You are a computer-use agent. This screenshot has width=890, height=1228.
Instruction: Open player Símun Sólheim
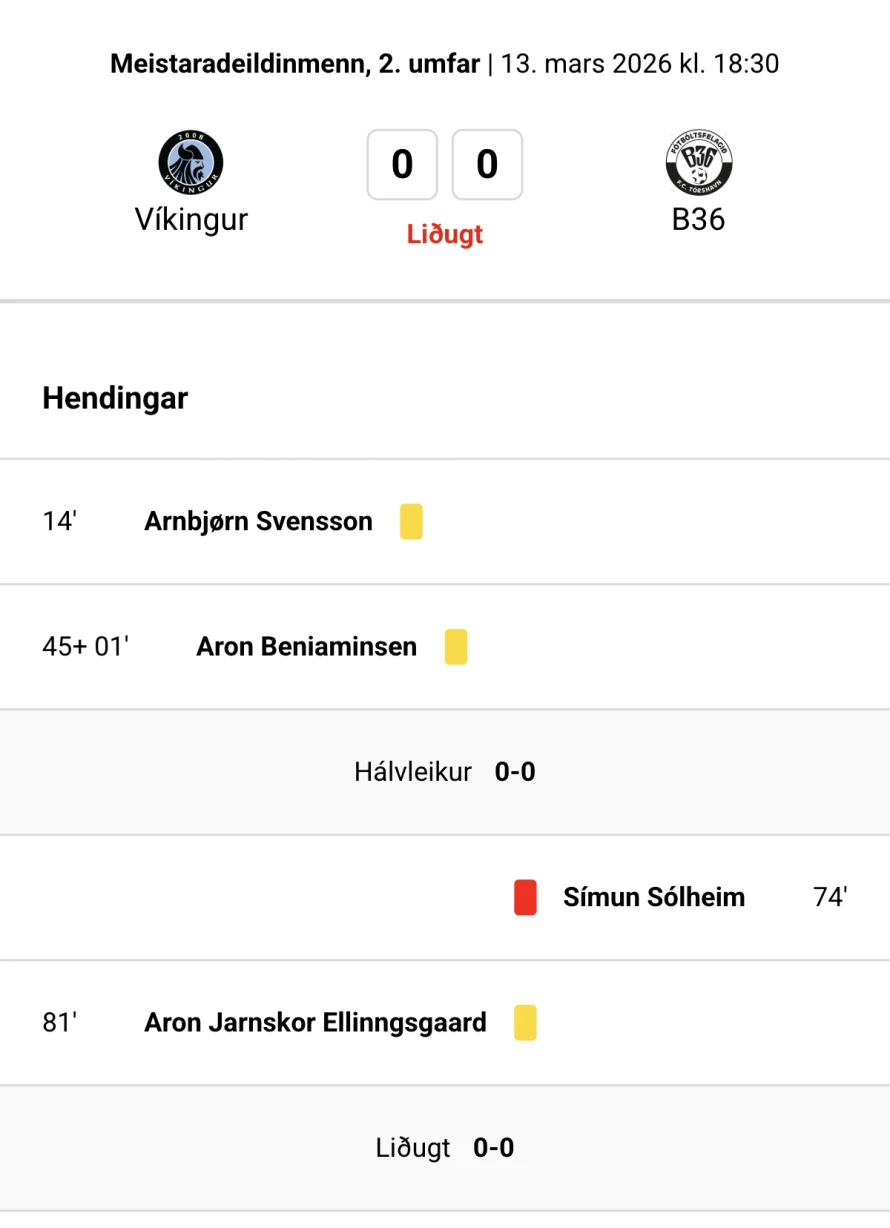pyautogui.click(x=654, y=897)
